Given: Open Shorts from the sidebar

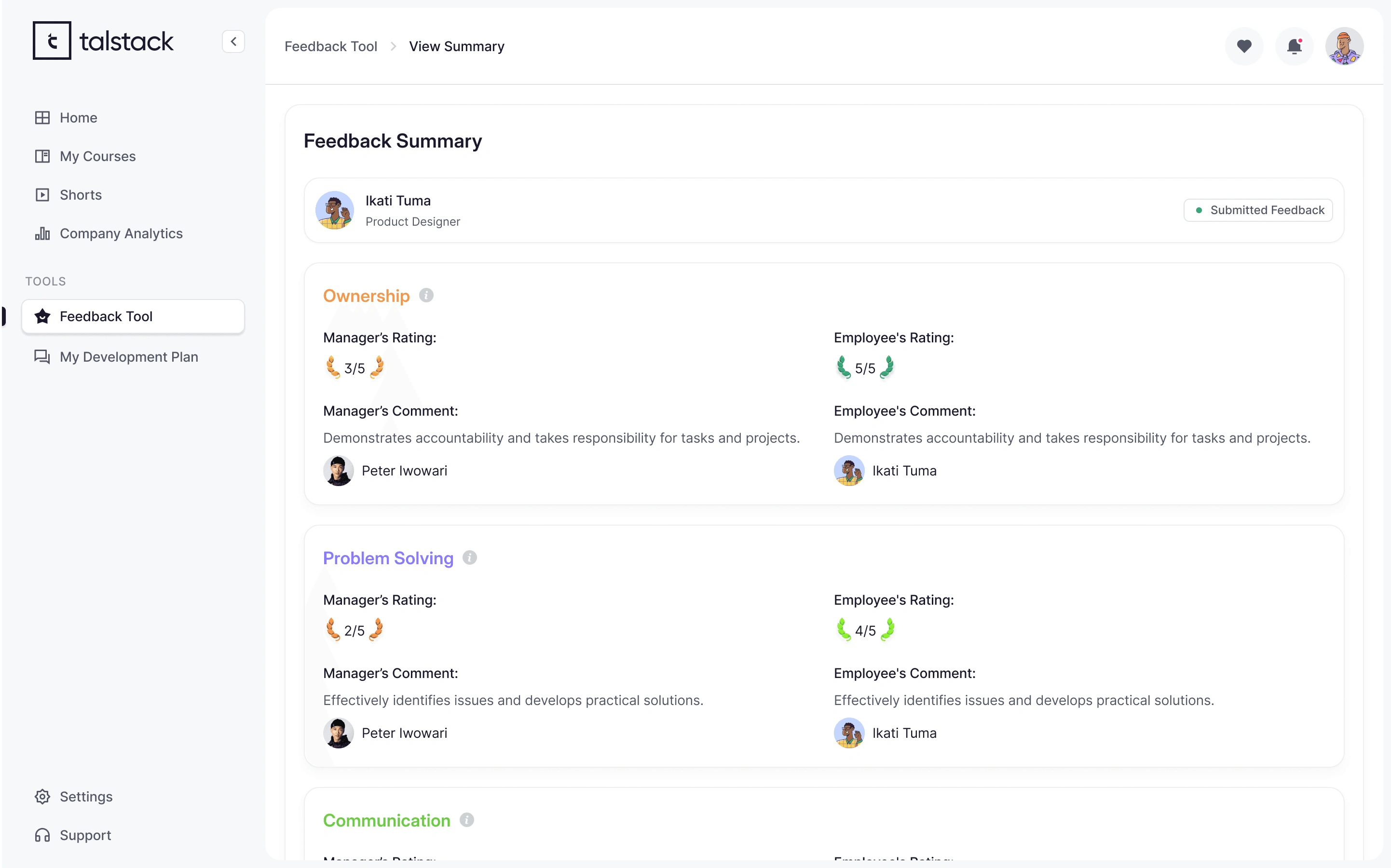Looking at the screenshot, I should pyautogui.click(x=81, y=195).
